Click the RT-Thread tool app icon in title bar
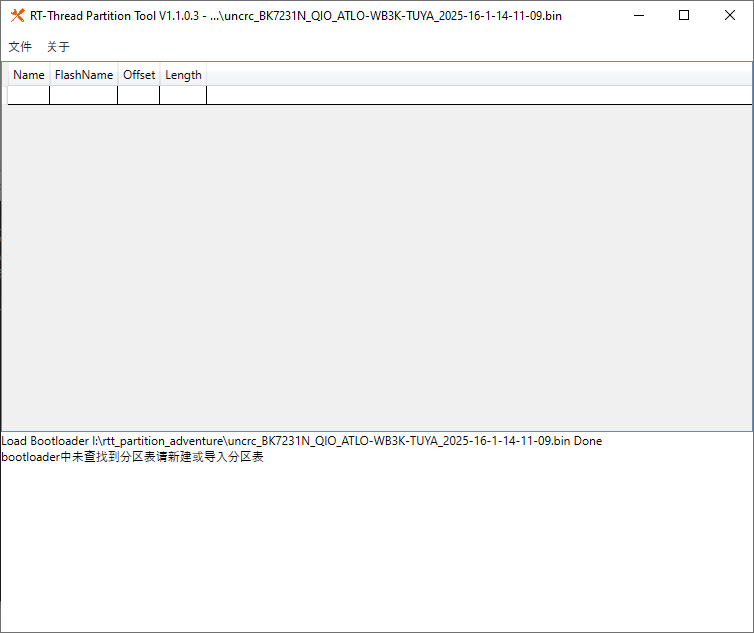This screenshot has width=754, height=633. [x=17, y=15]
